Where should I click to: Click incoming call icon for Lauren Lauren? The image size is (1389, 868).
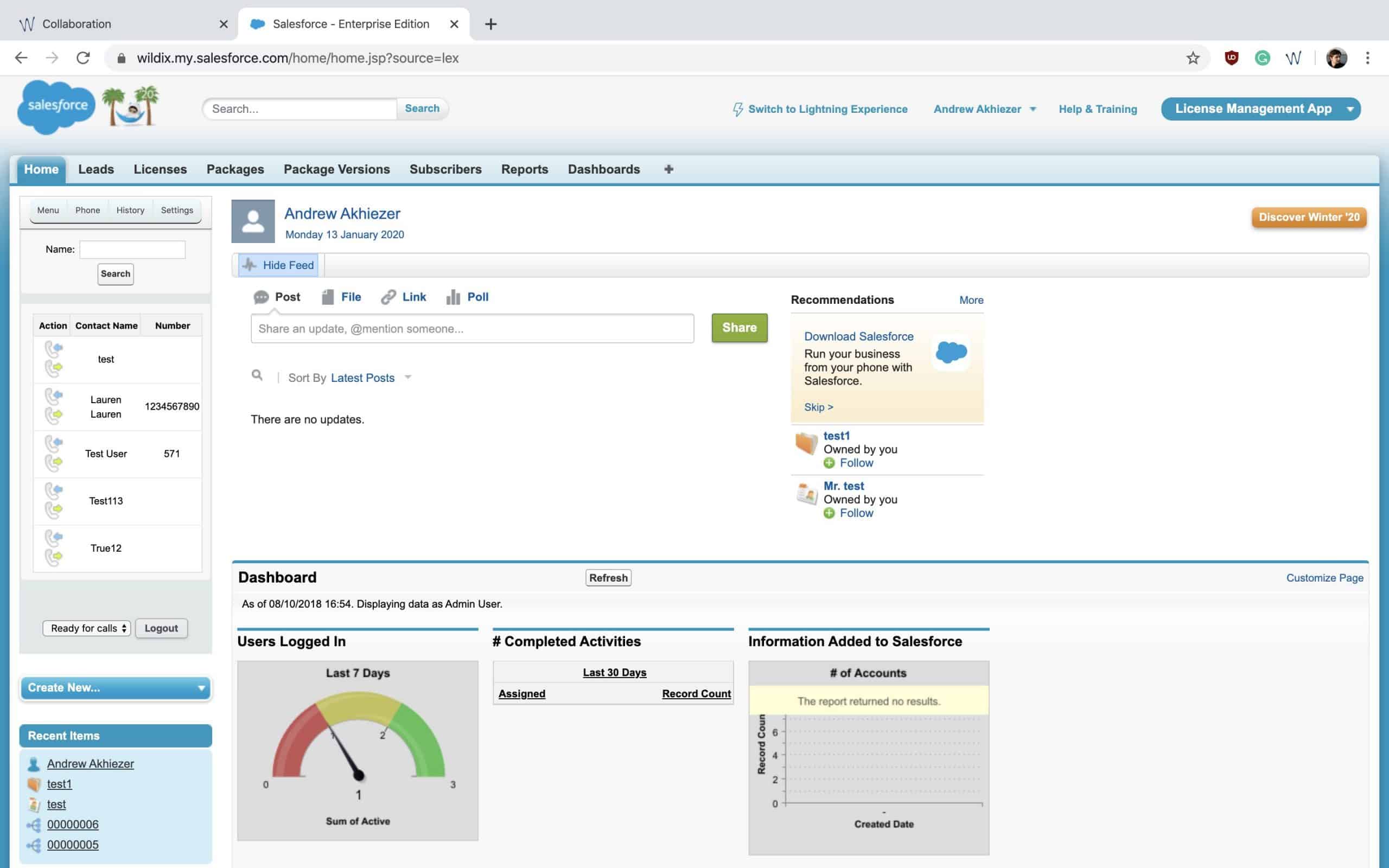[x=54, y=396]
